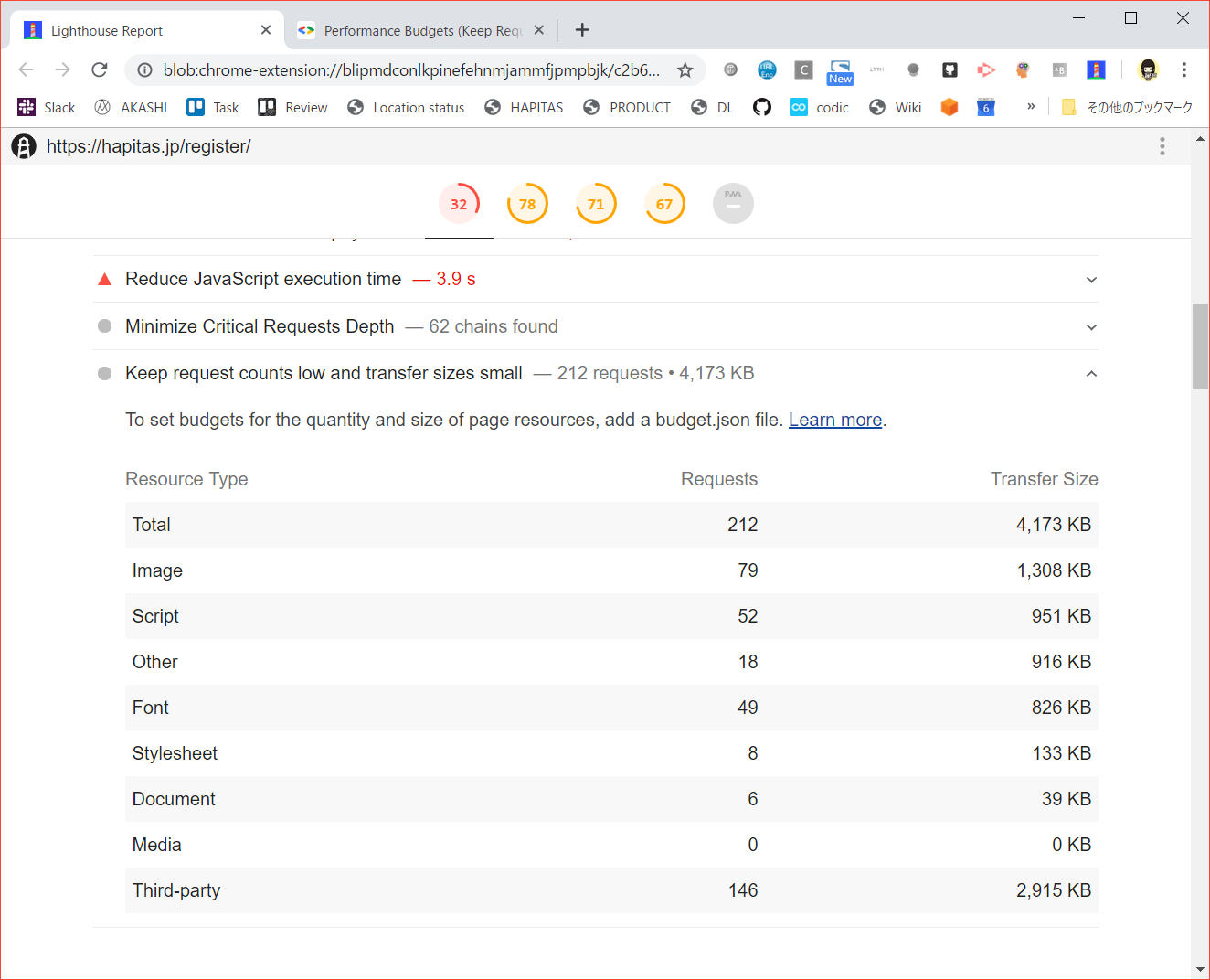Viewport: 1210px width, 980px height.
Task: Open the Review bookmark
Action: tap(292, 107)
